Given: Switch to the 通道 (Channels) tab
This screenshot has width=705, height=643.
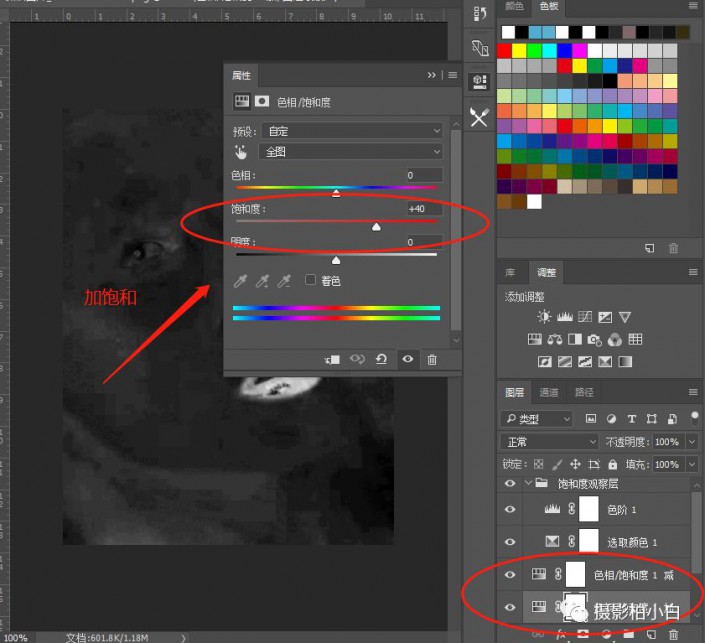Looking at the screenshot, I should [549, 392].
